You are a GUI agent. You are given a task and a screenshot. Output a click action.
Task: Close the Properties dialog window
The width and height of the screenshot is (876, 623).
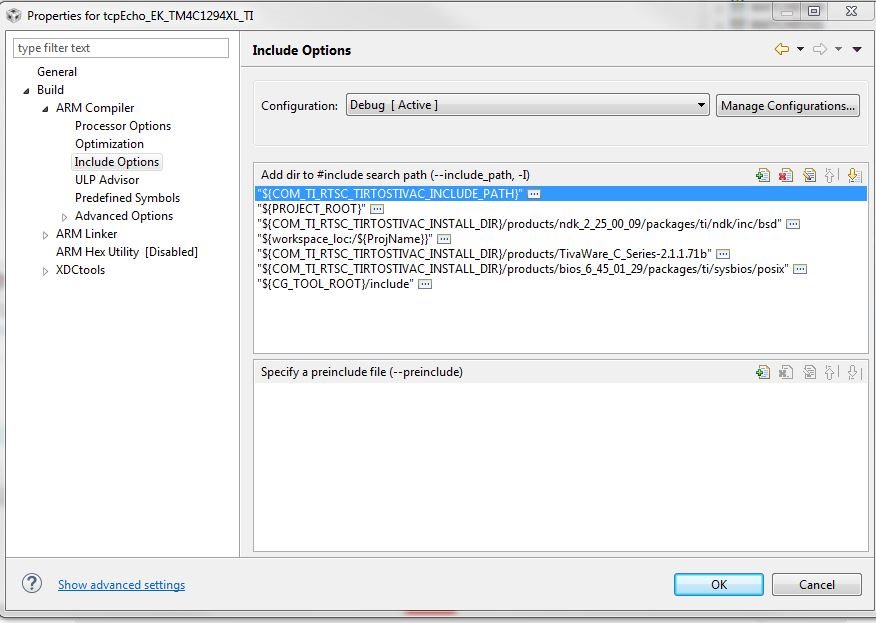pyautogui.click(x=851, y=11)
